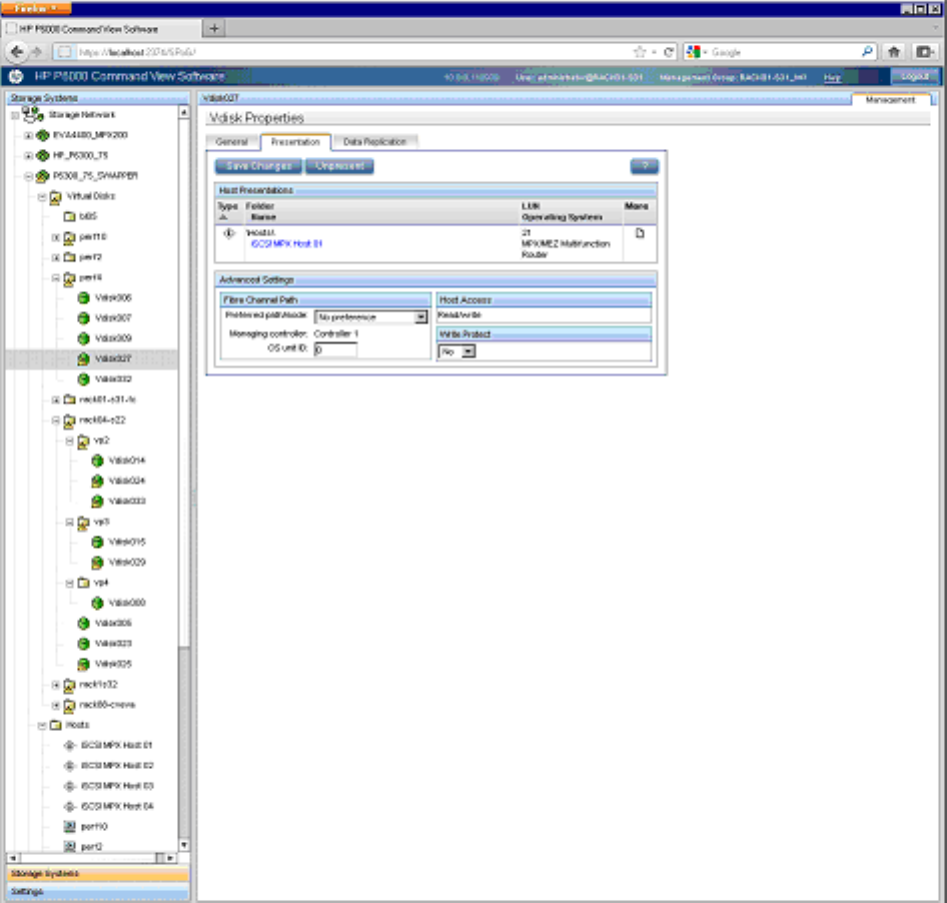Click the Vdisk023 disk icon
Screen dimensions: 947x903
click(x=83, y=643)
